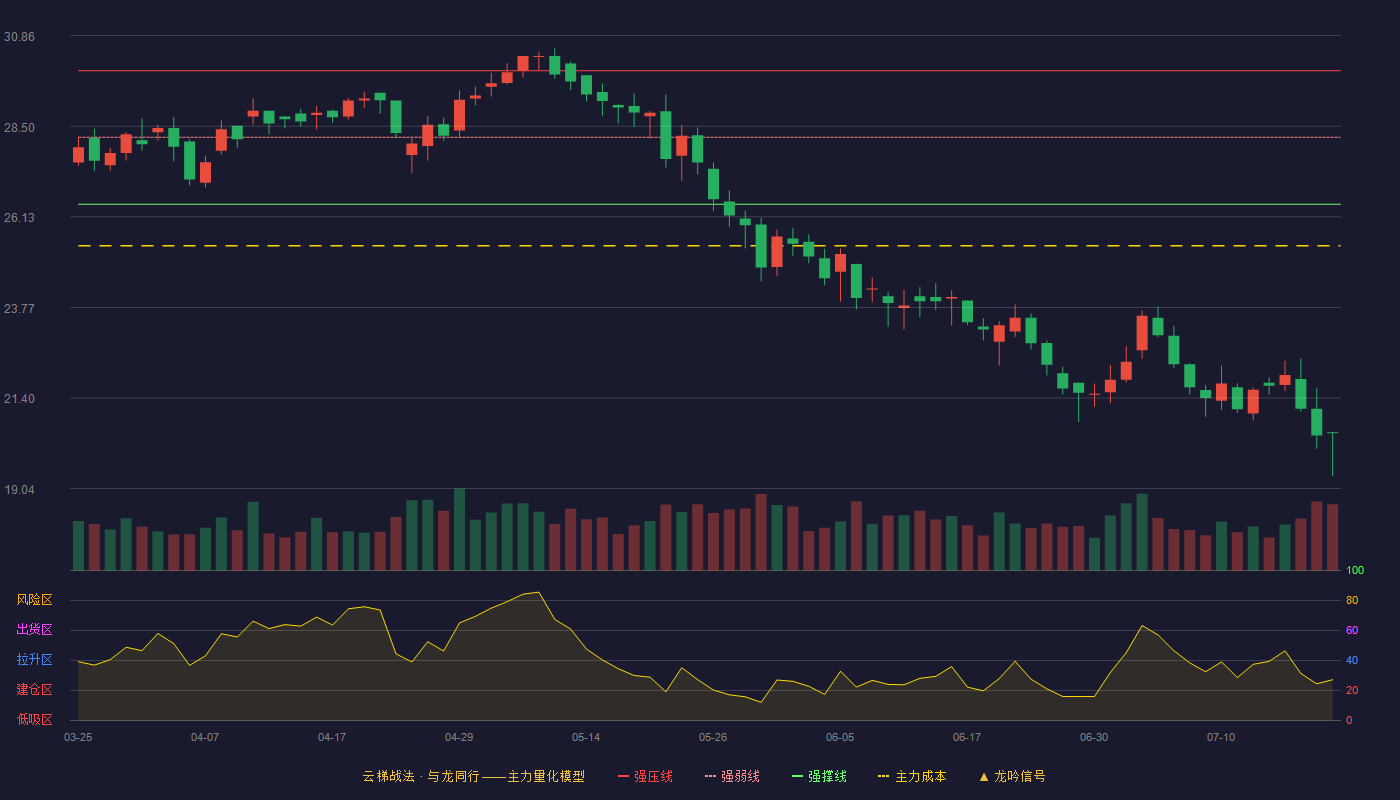Toggle the 强压线 legend item
Image resolution: width=1400 pixels, height=800 pixels.
(x=645, y=776)
